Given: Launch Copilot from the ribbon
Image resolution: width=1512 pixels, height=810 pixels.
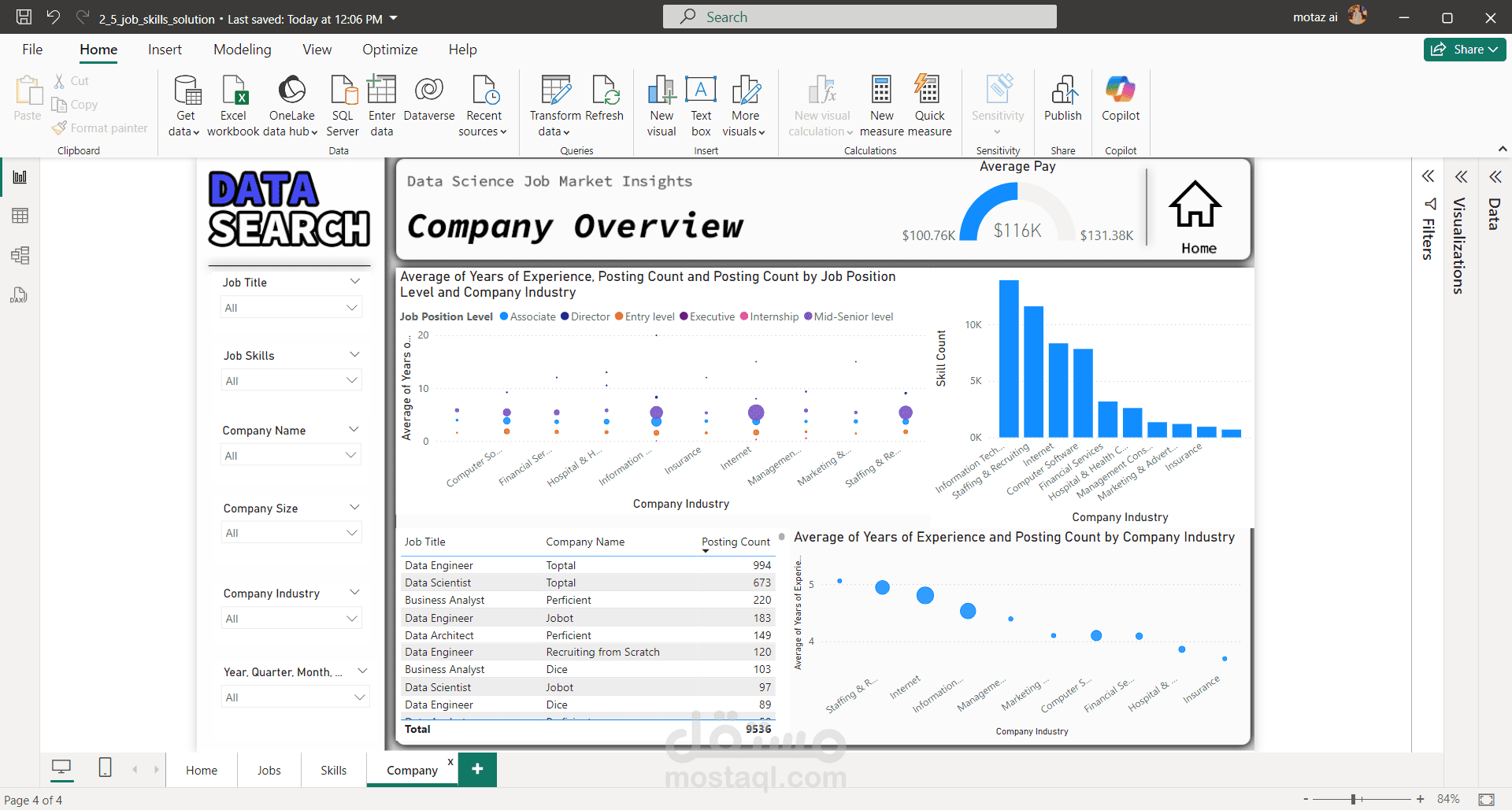Looking at the screenshot, I should coord(1121,98).
